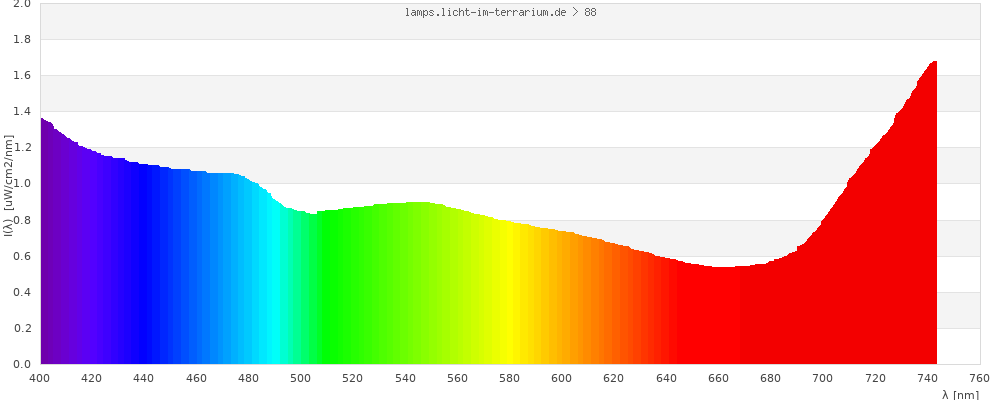Click the 2.0 label on the intensity axis
The height and width of the screenshot is (400, 1000).
[21, 4]
